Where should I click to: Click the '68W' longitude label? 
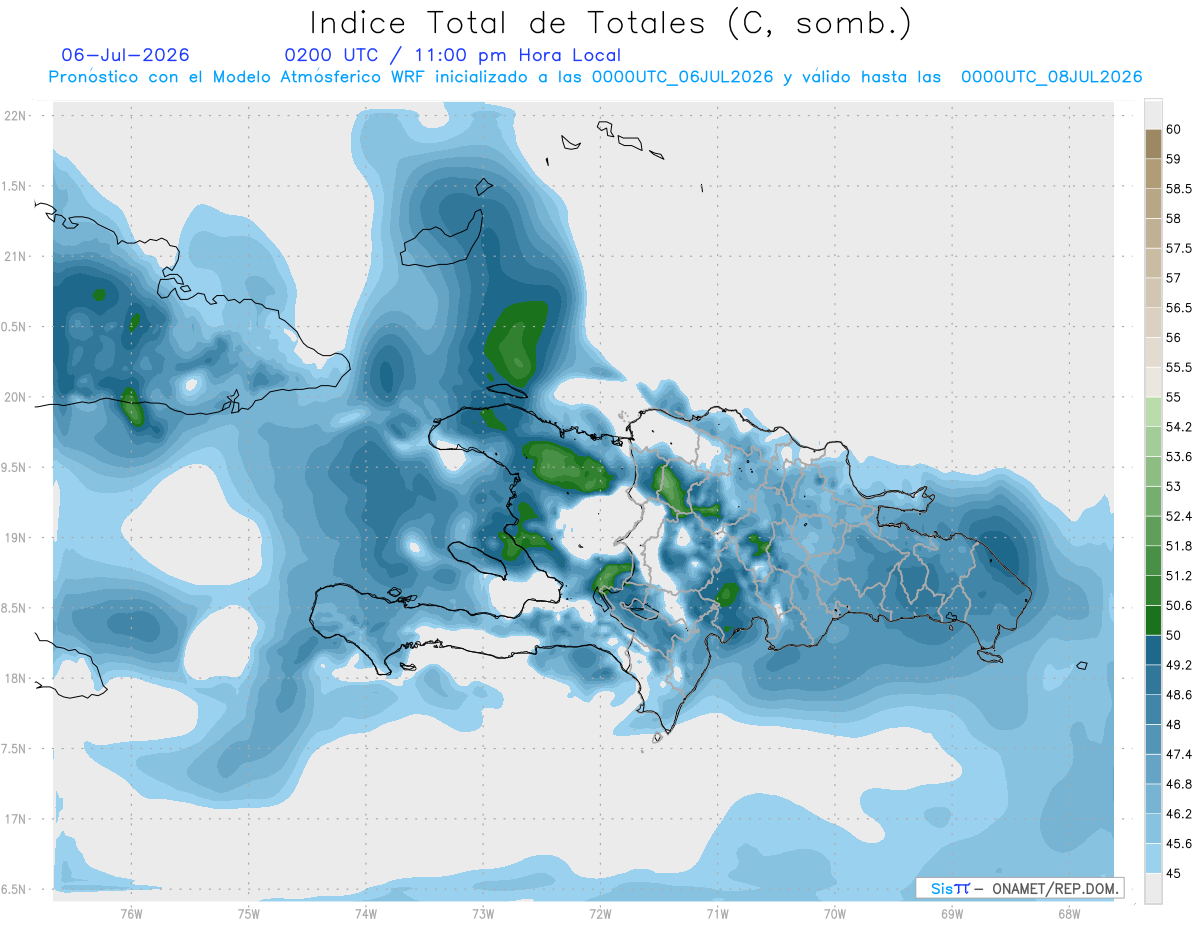pos(1069,914)
